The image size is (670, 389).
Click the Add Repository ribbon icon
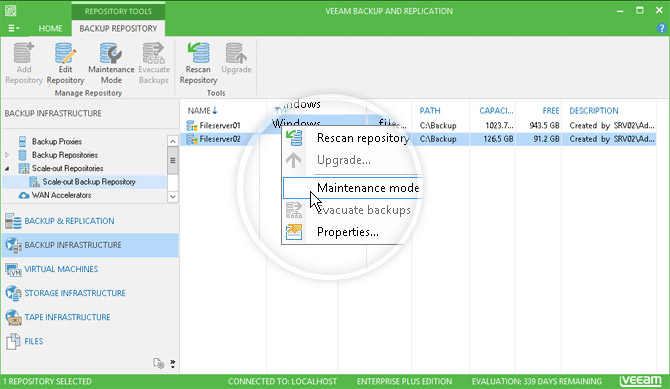coord(24,63)
